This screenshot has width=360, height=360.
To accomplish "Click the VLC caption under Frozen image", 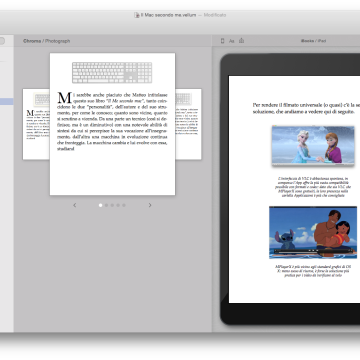I will tap(313, 187).
